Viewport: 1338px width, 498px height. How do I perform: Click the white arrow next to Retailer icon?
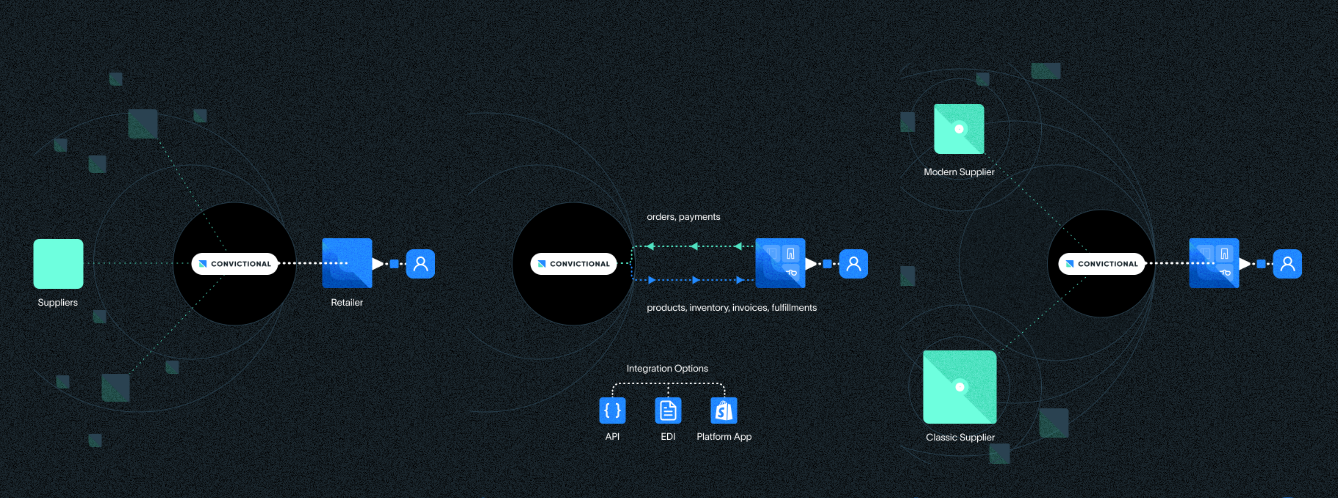click(378, 264)
